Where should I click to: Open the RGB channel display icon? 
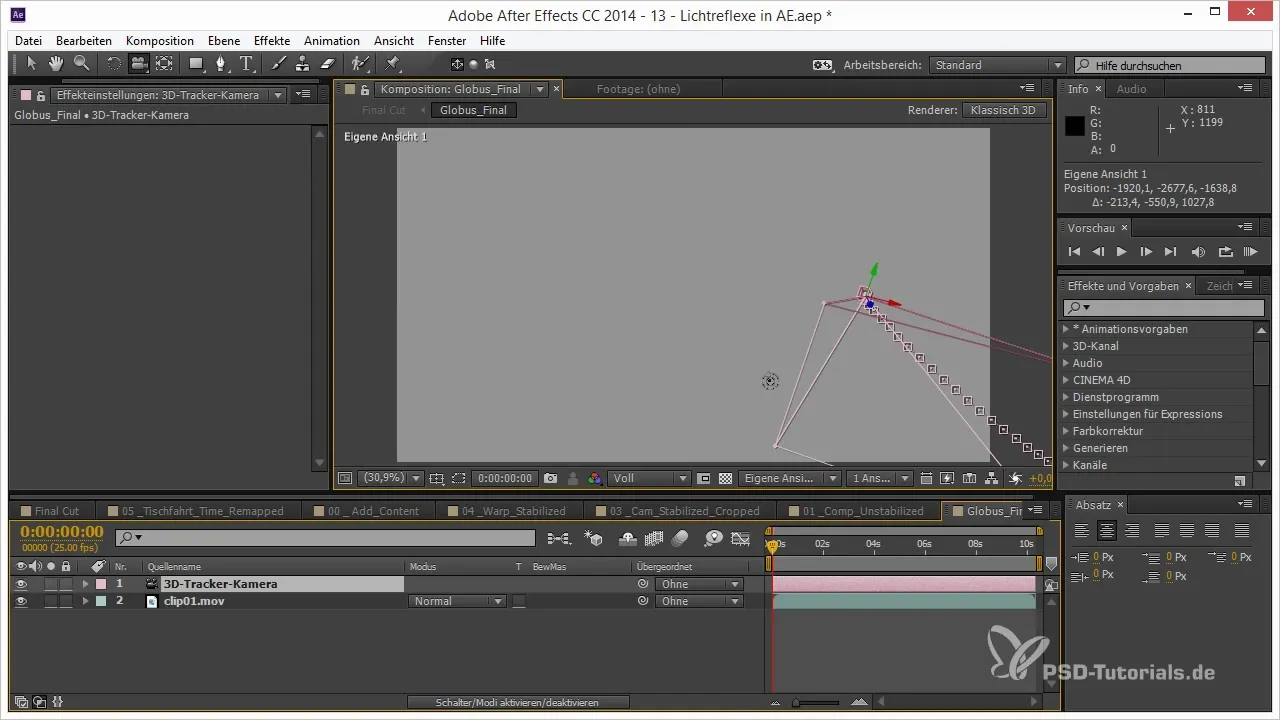coord(595,479)
